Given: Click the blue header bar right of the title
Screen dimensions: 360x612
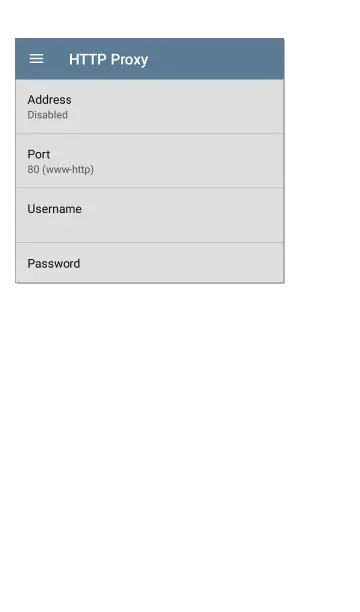Looking at the screenshot, I should click(x=217, y=59).
